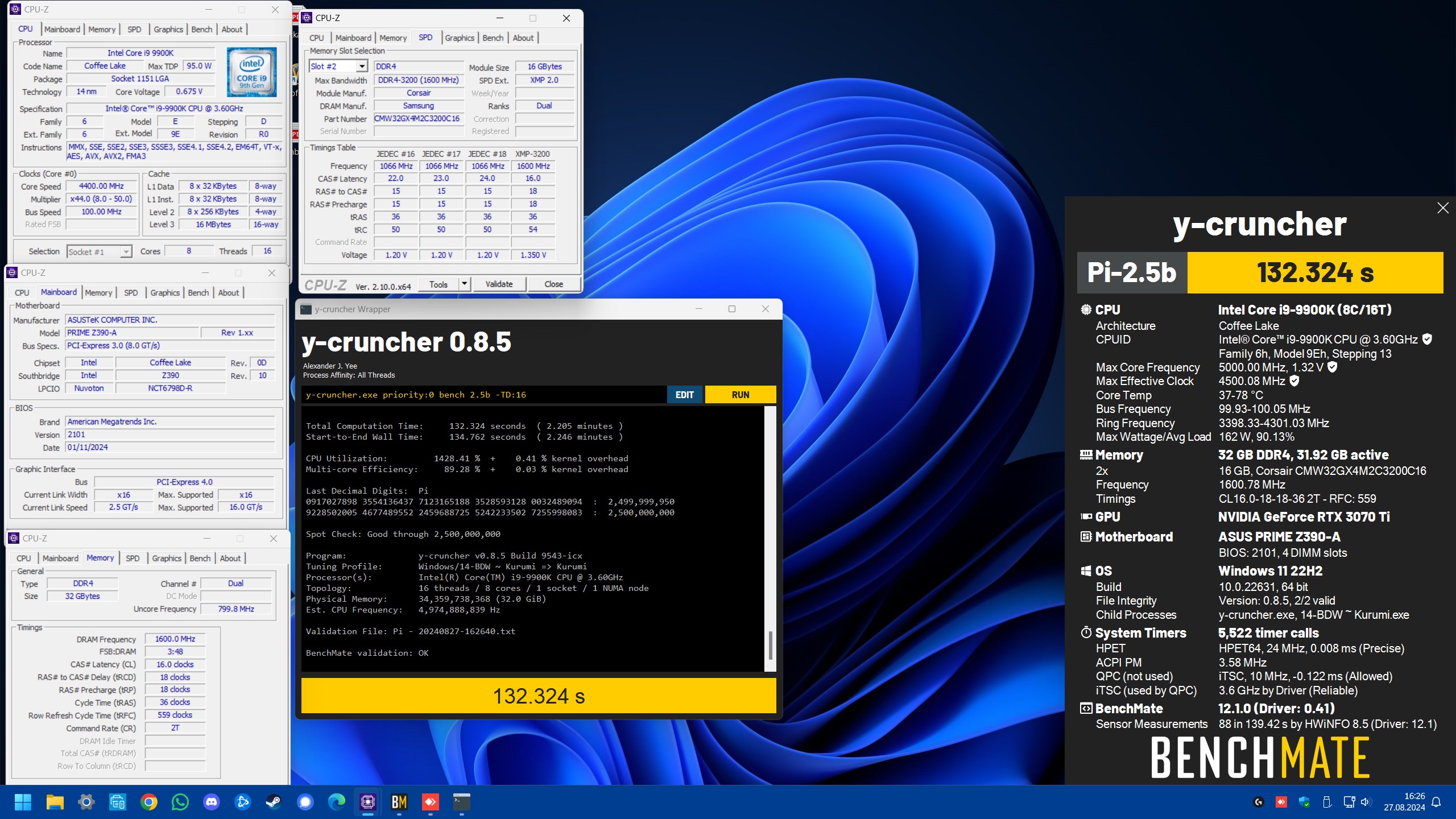Click the DRAM Frequency 1600.0 MHz value
The width and height of the screenshot is (1456, 819).
pyautogui.click(x=175, y=639)
